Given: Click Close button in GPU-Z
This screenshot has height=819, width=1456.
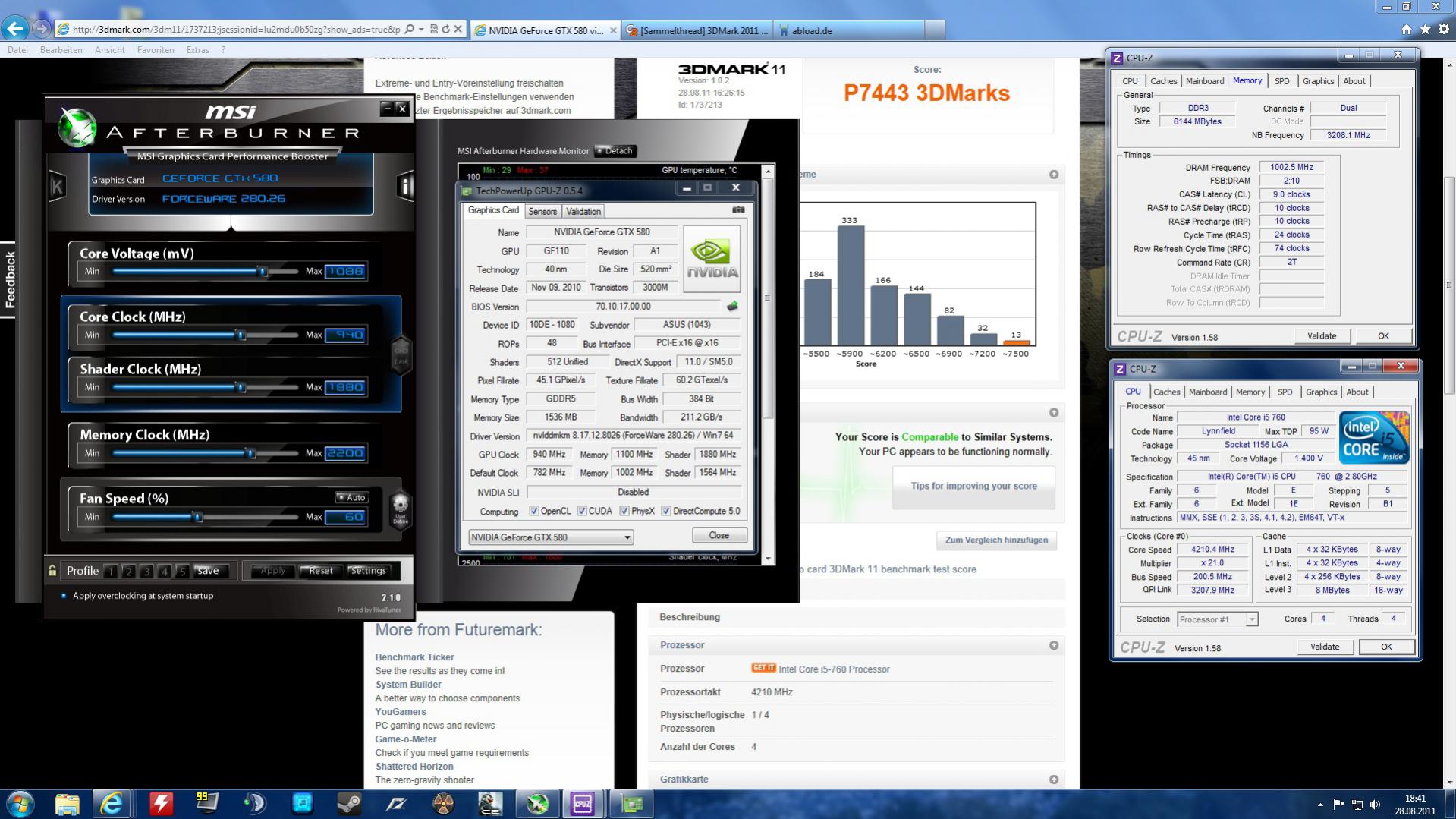Looking at the screenshot, I should [719, 535].
